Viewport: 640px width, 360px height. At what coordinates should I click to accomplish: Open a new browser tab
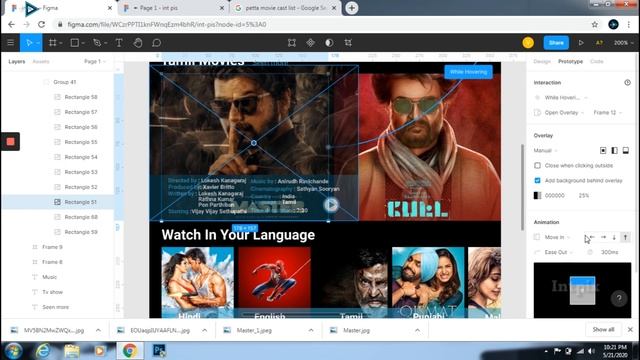[352, 8]
